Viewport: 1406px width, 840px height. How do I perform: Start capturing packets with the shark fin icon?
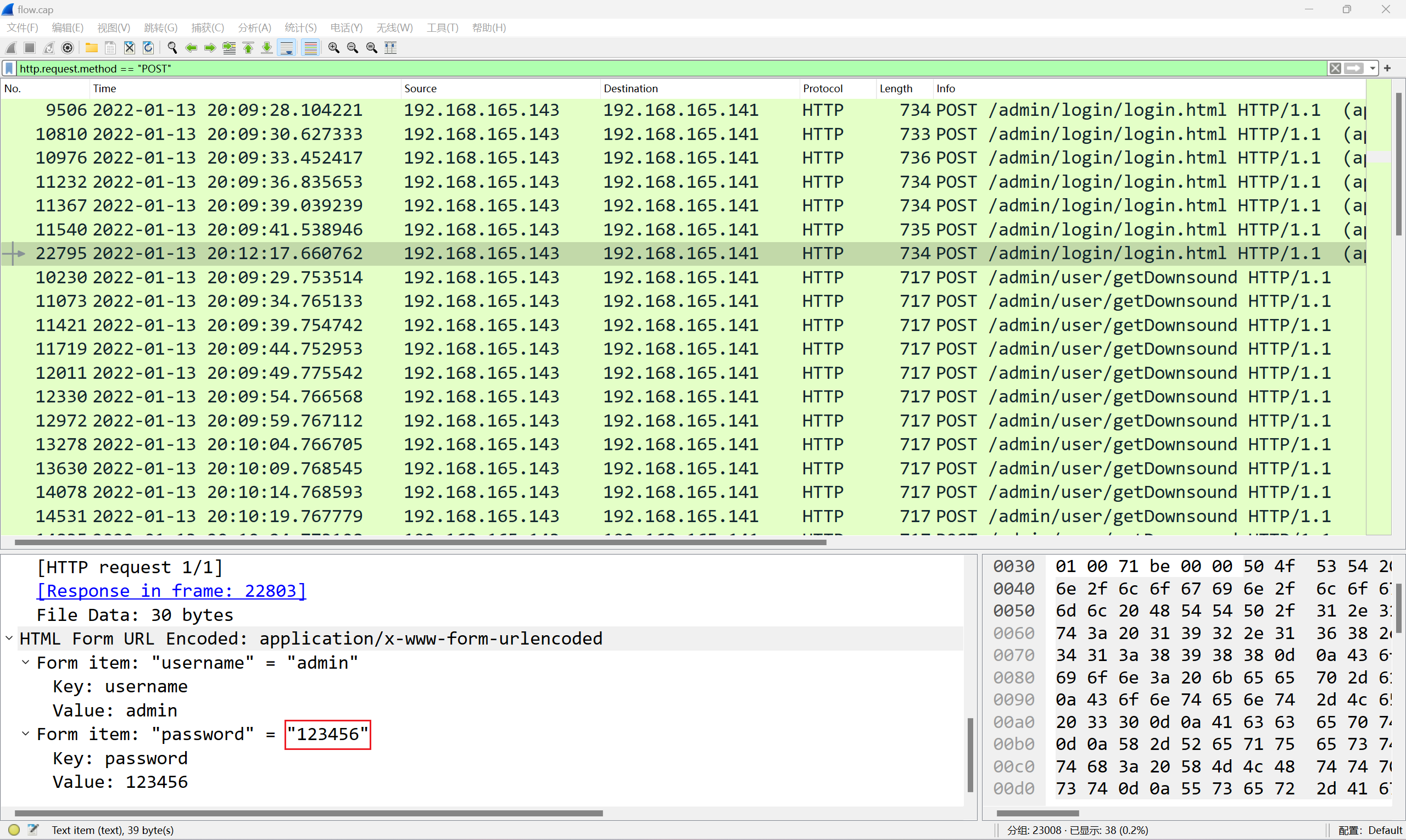(x=11, y=48)
